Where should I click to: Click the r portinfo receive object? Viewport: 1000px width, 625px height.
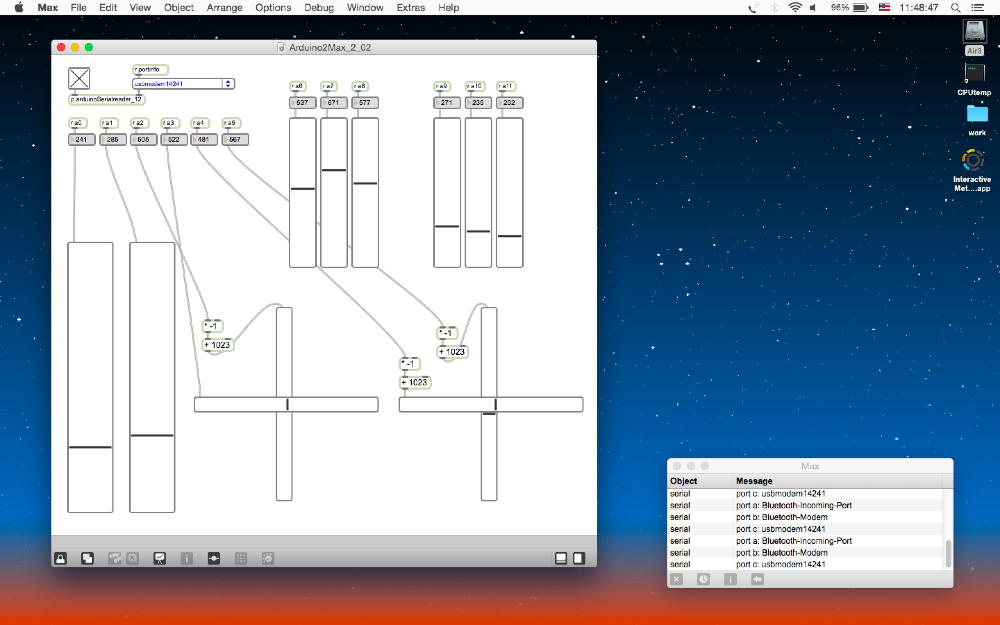point(150,69)
